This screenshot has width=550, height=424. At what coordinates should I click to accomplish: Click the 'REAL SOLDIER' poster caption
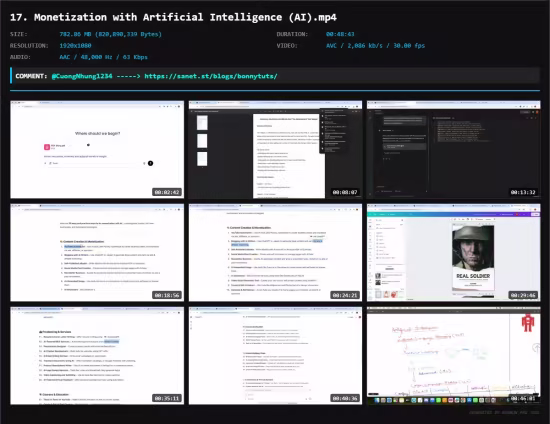[473, 276]
